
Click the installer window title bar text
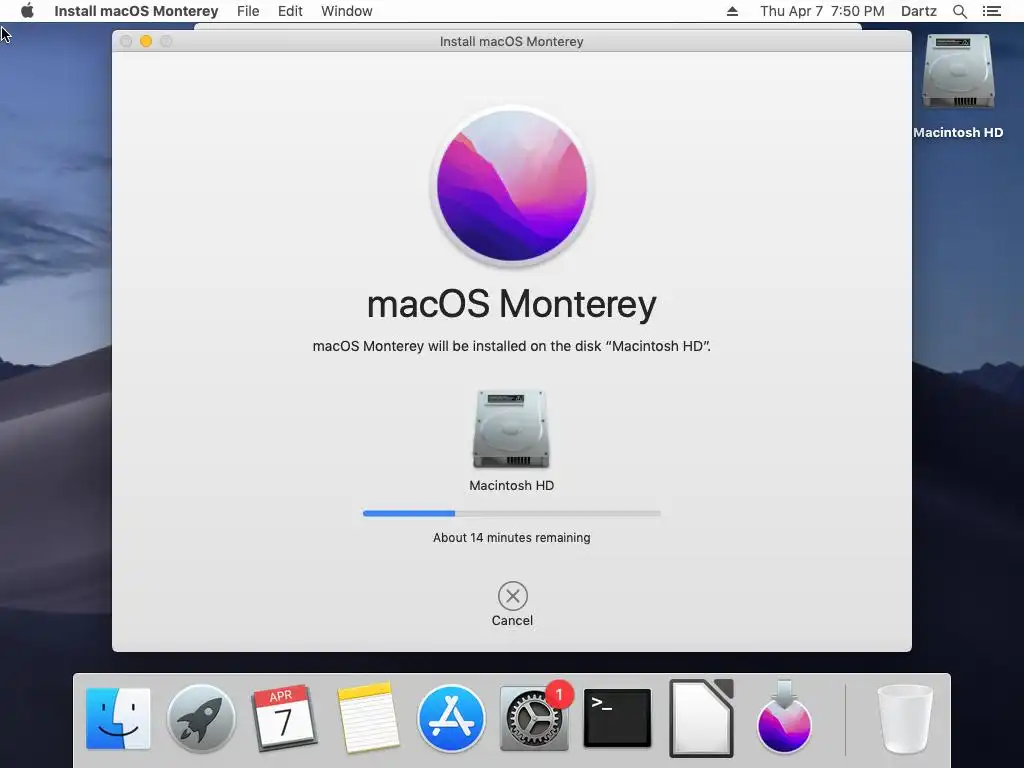[511, 41]
